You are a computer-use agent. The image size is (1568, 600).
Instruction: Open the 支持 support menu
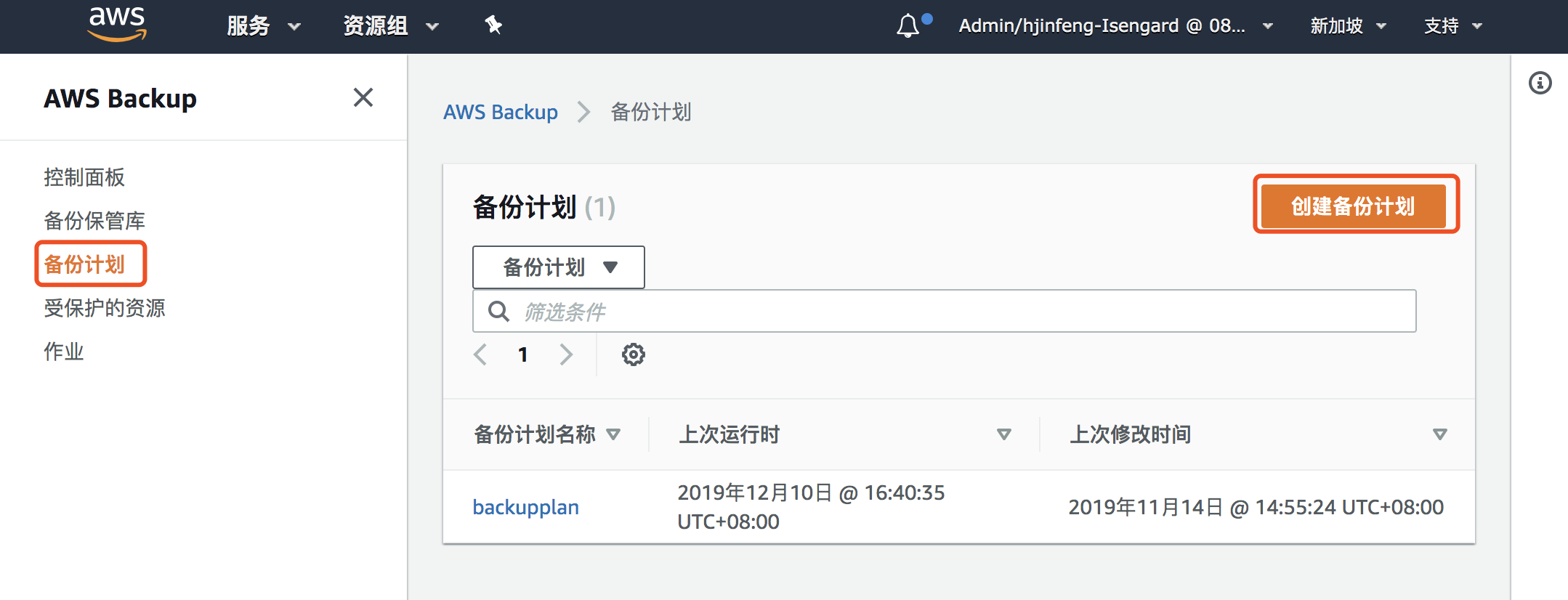point(1452,26)
